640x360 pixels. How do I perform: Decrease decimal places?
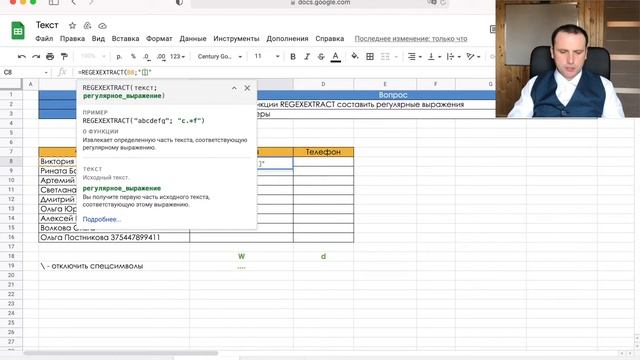pos(147,57)
